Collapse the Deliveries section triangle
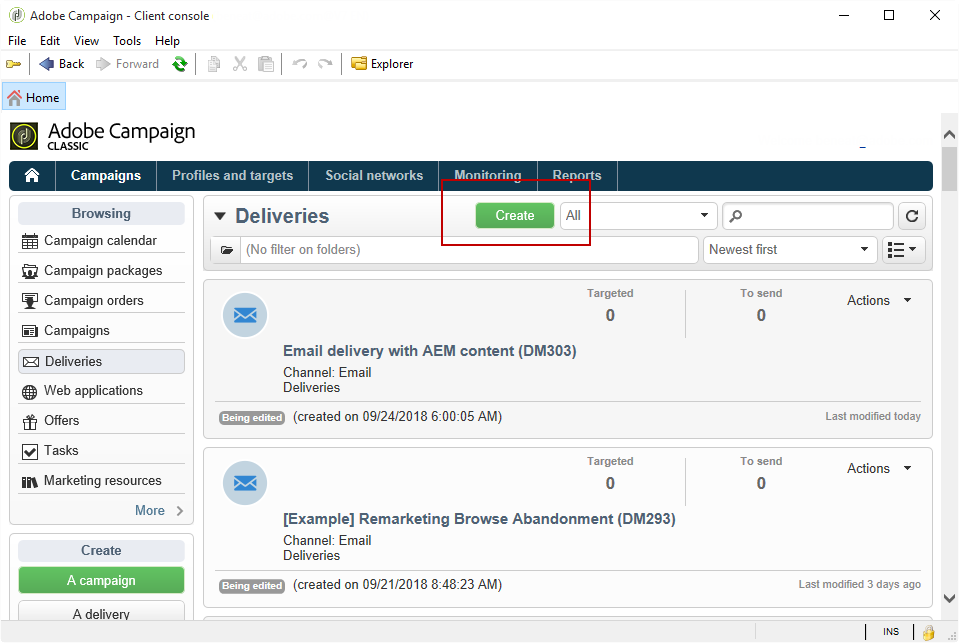959x643 pixels. [x=220, y=216]
